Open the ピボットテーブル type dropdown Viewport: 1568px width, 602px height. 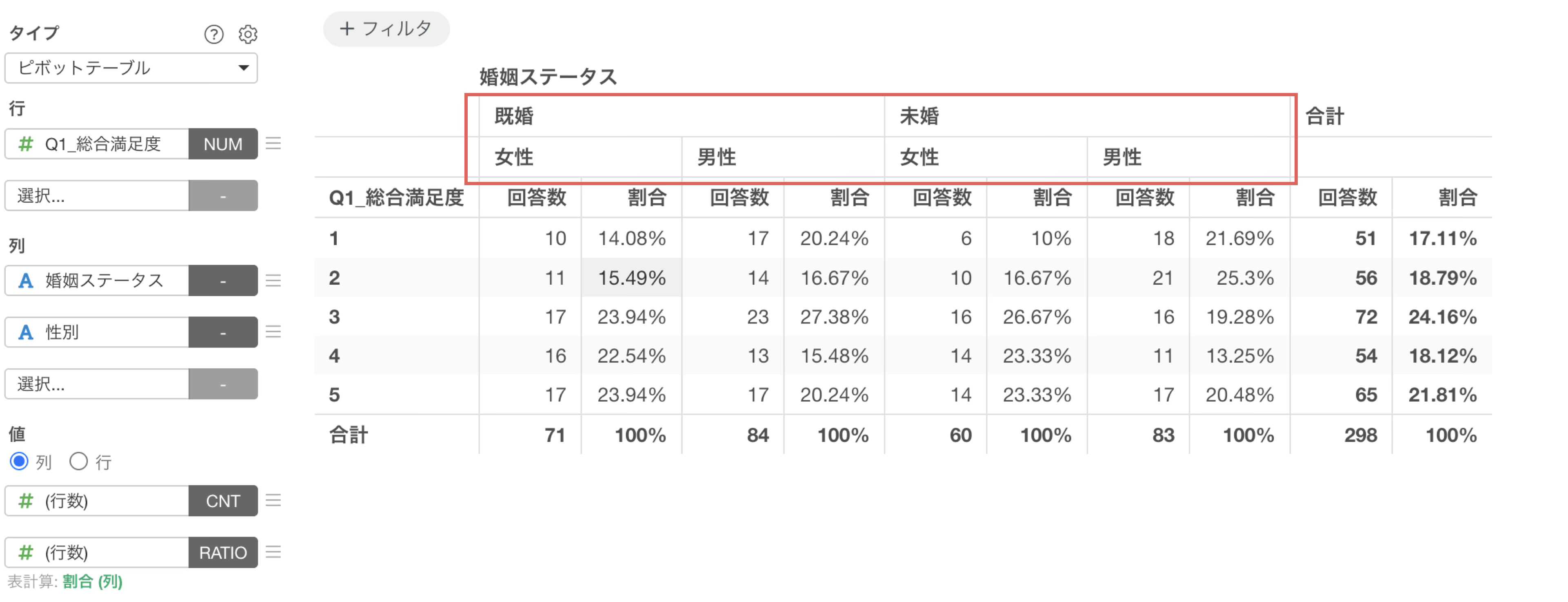(x=131, y=67)
